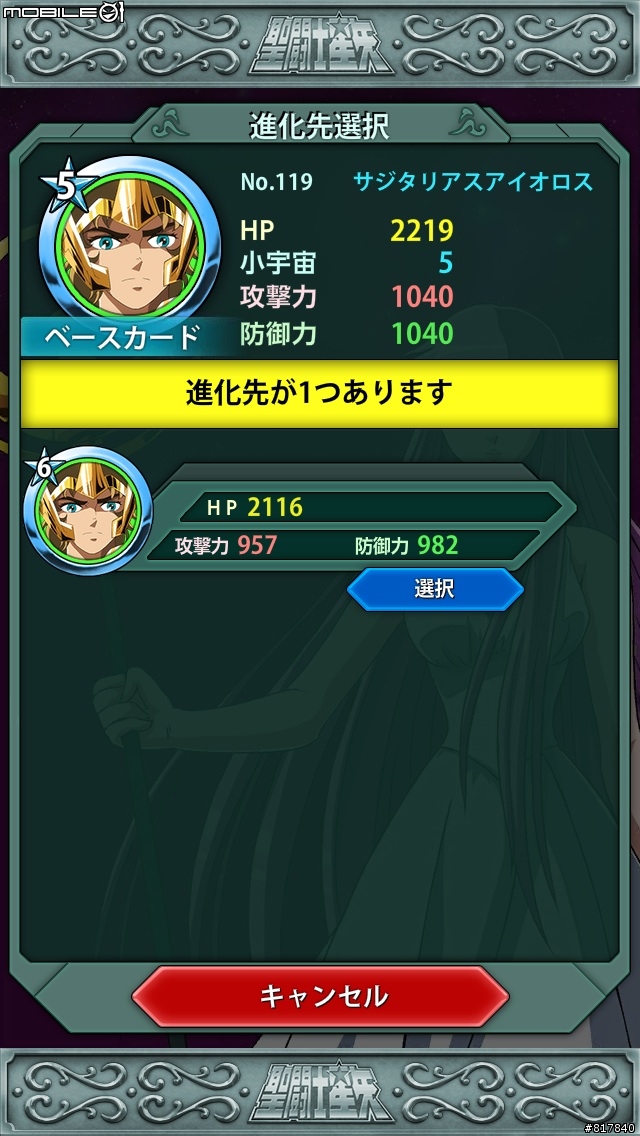Tap the 6-star evolution card portrait
The image size is (640, 1136).
[x=88, y=510]
